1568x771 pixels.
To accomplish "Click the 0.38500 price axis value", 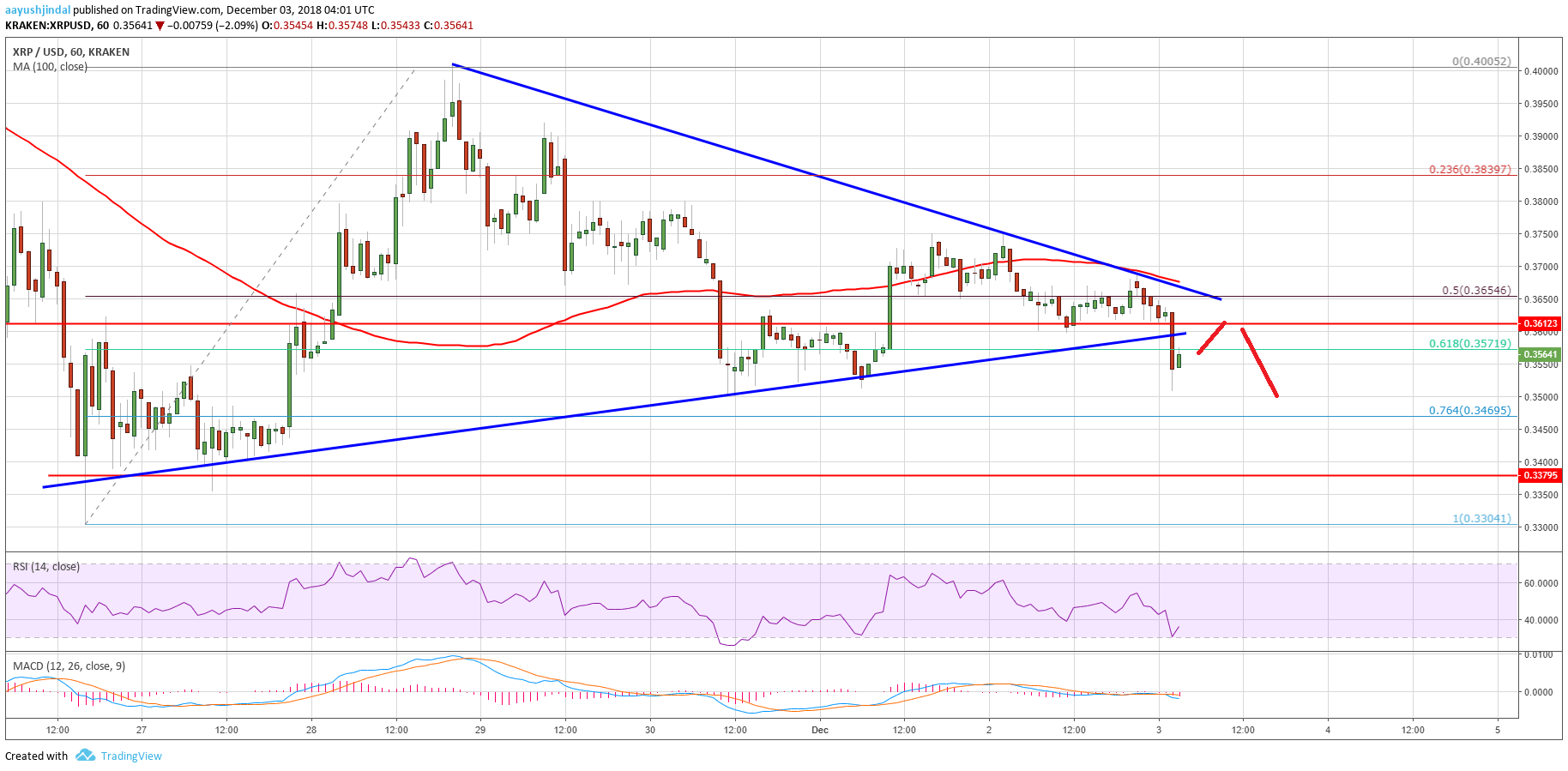I will pos(1540,169).
